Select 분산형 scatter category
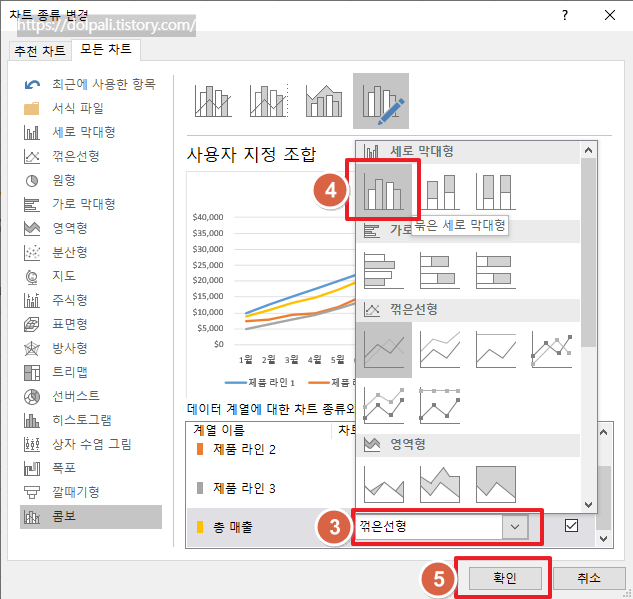Viewport: 633px width, 599px height. point(91,252)
